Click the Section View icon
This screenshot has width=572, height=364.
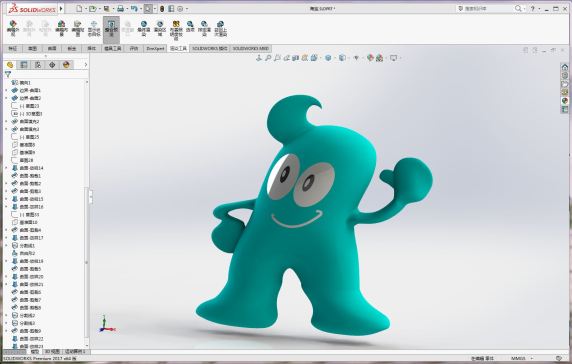295,58
